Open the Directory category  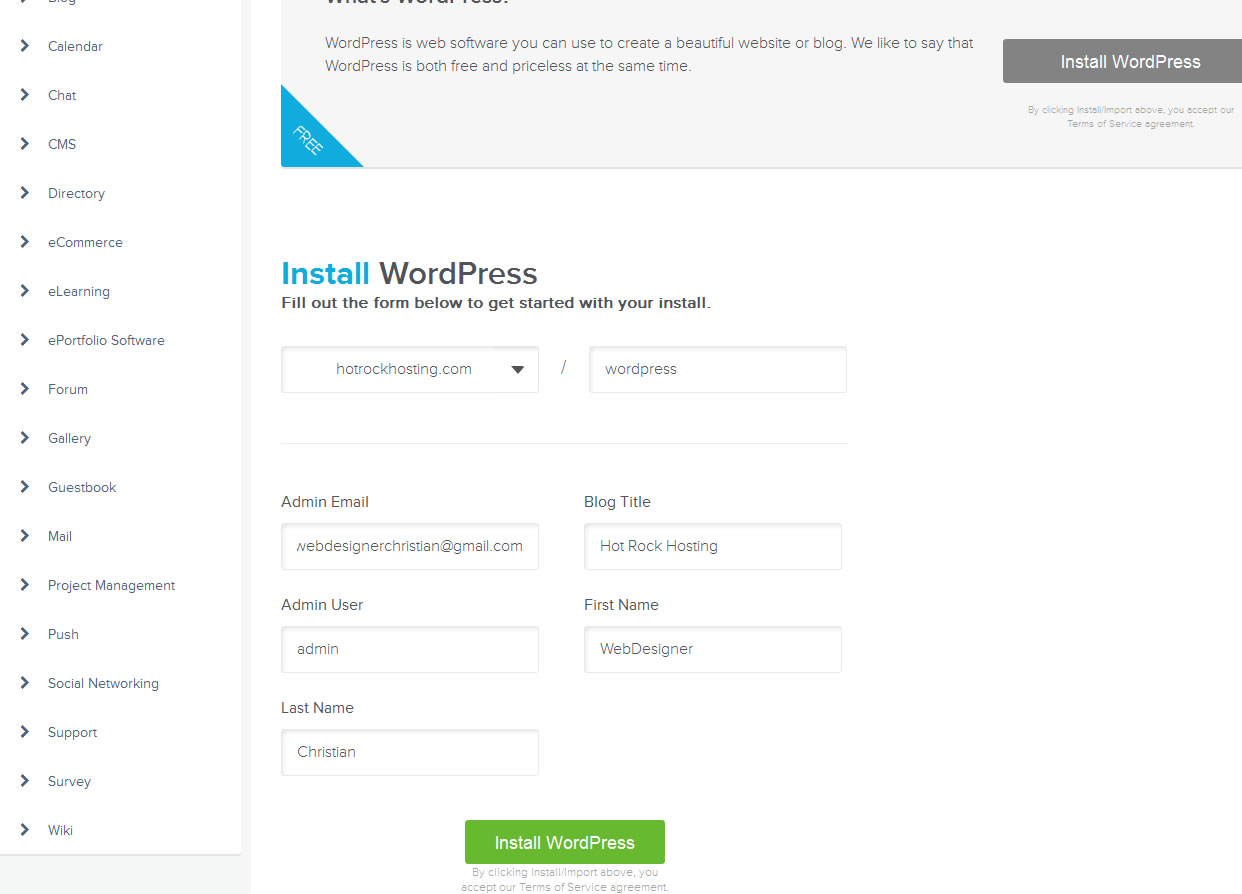point(76,193)
